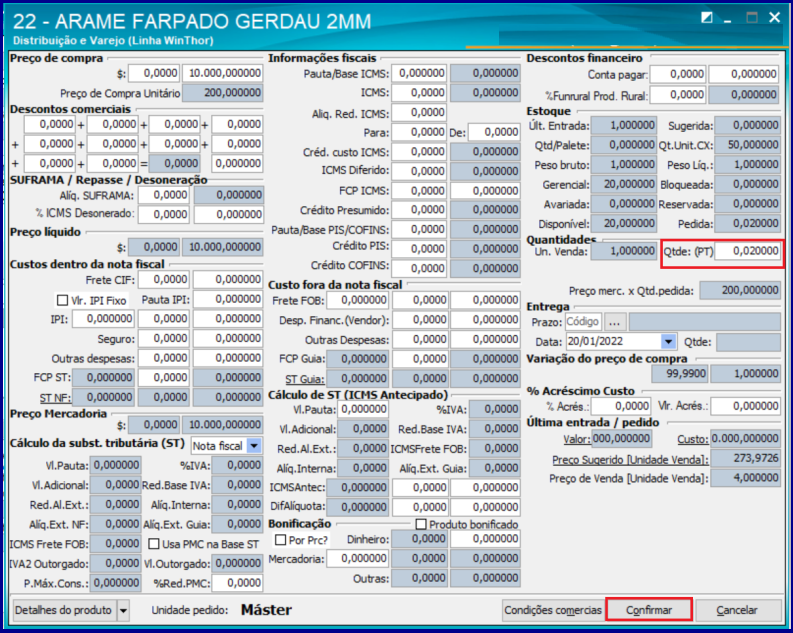
Task: Click the %Red.PMC field
Action: pyautogui.click(x=237, y=583)
